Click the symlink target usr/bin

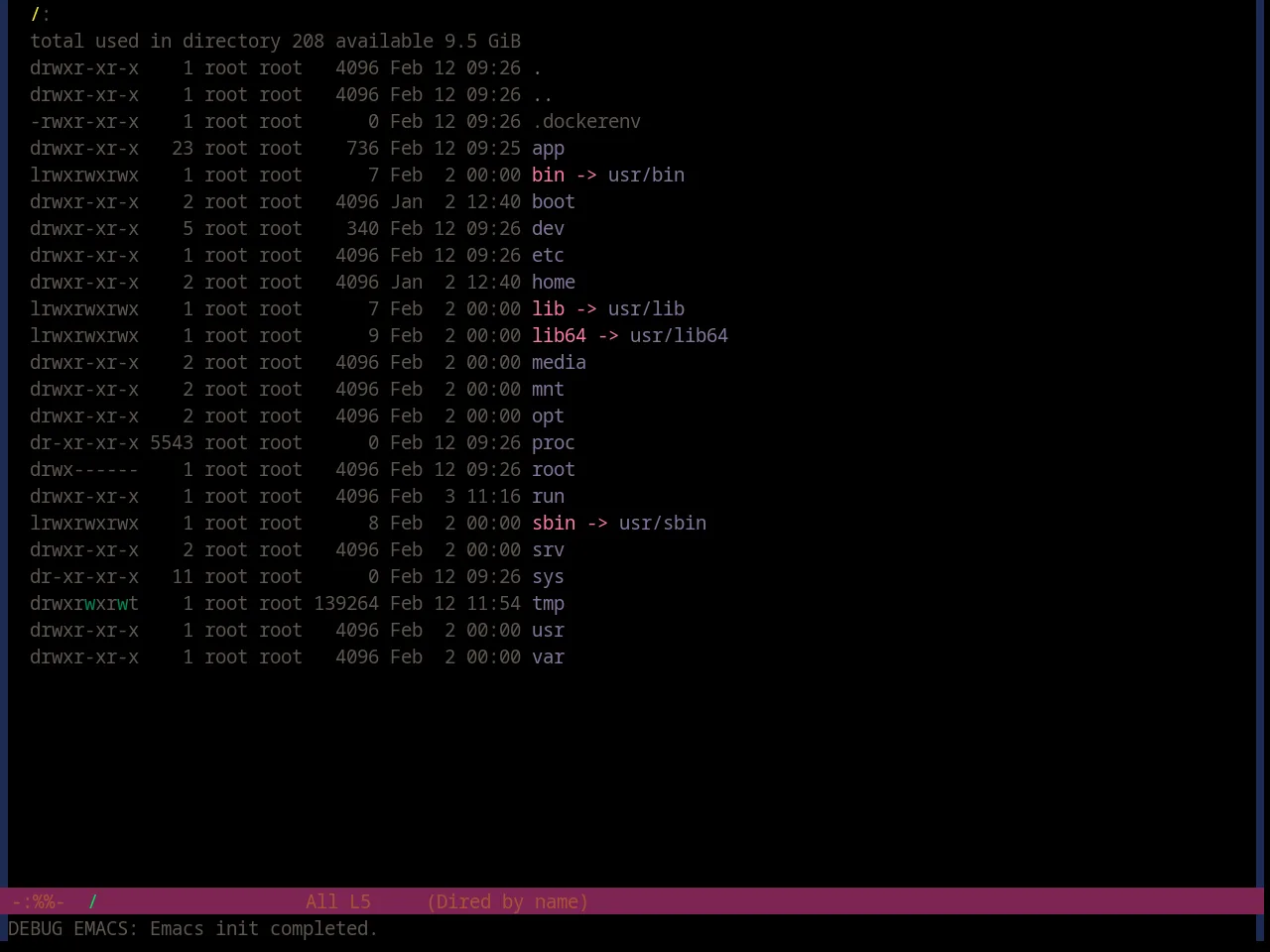coord(646,176)
